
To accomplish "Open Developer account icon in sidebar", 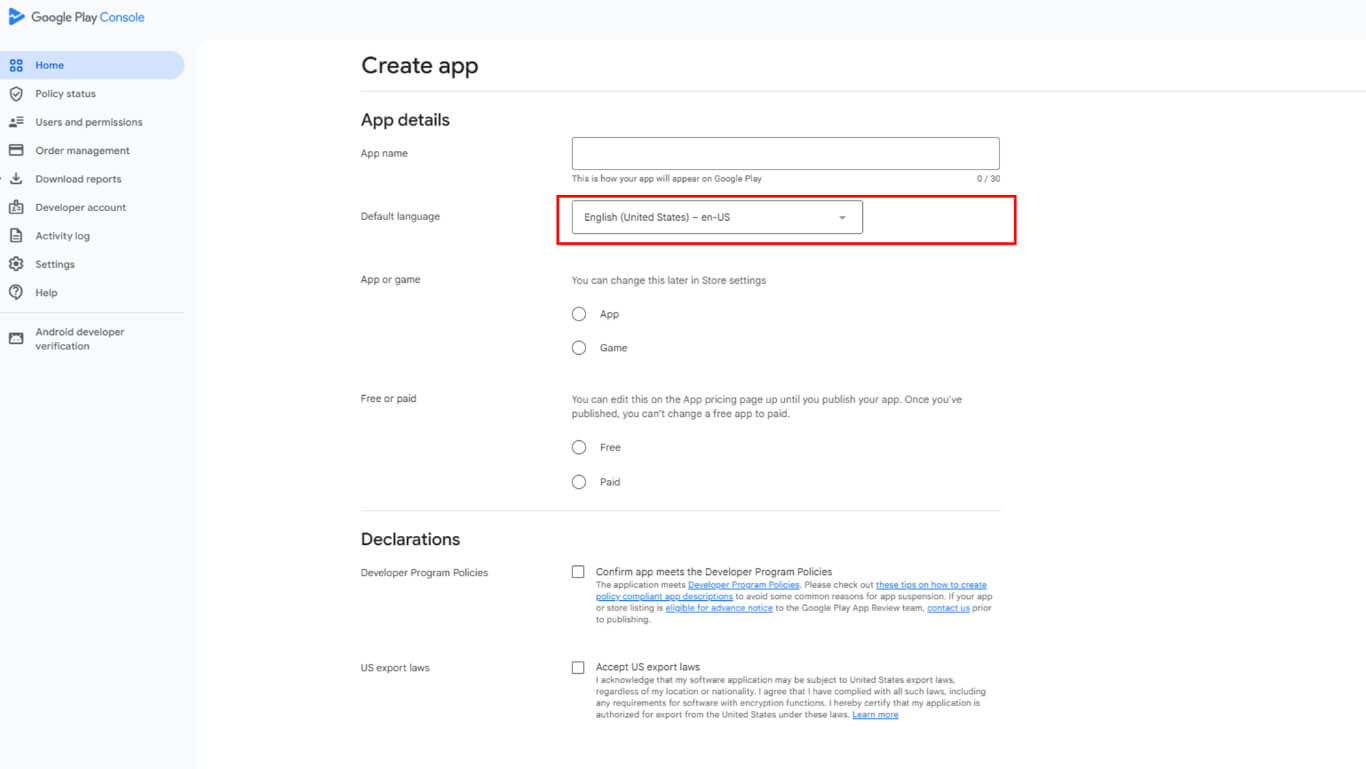I will click(16, 208).
